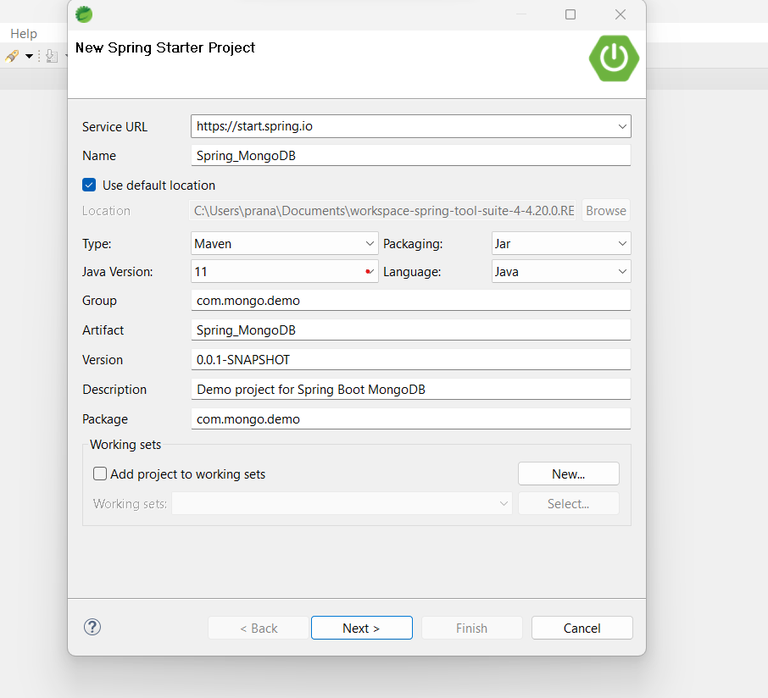Click the pin toolbar icon below Help
768x698 pixels.
[x=13, y=56]
